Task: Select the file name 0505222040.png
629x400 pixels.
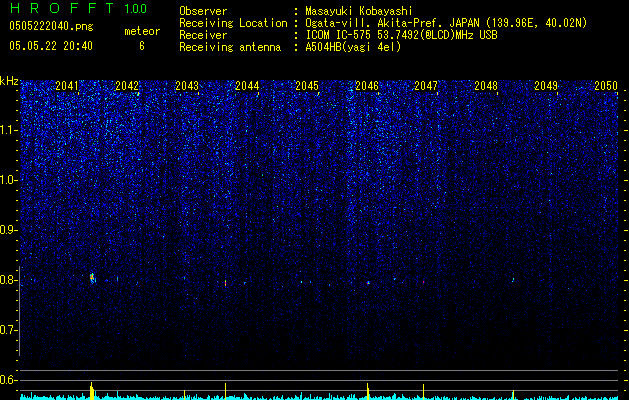Action: [x=51, y=26]
